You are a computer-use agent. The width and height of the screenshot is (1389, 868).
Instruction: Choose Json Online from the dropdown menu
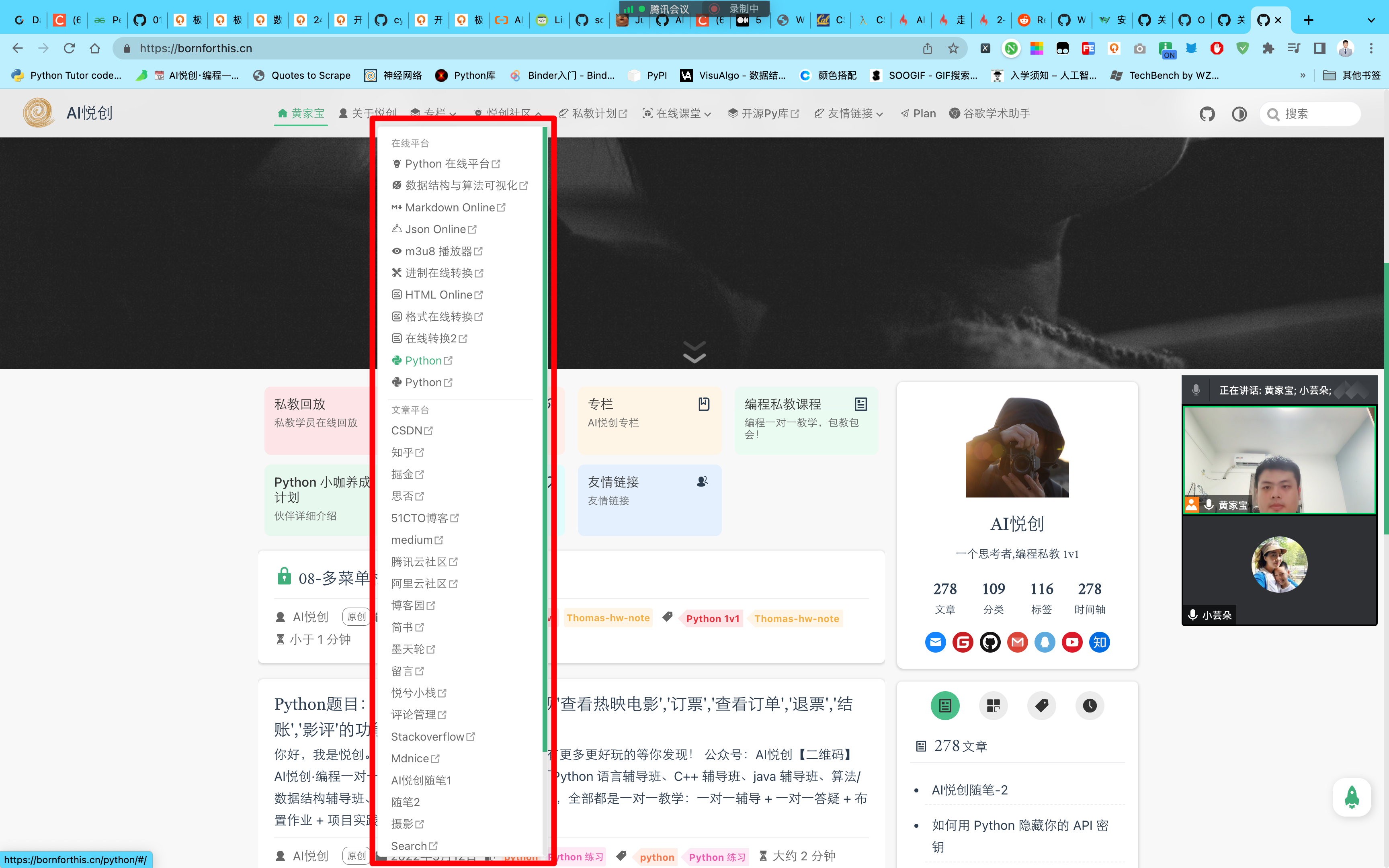(434, 229)
